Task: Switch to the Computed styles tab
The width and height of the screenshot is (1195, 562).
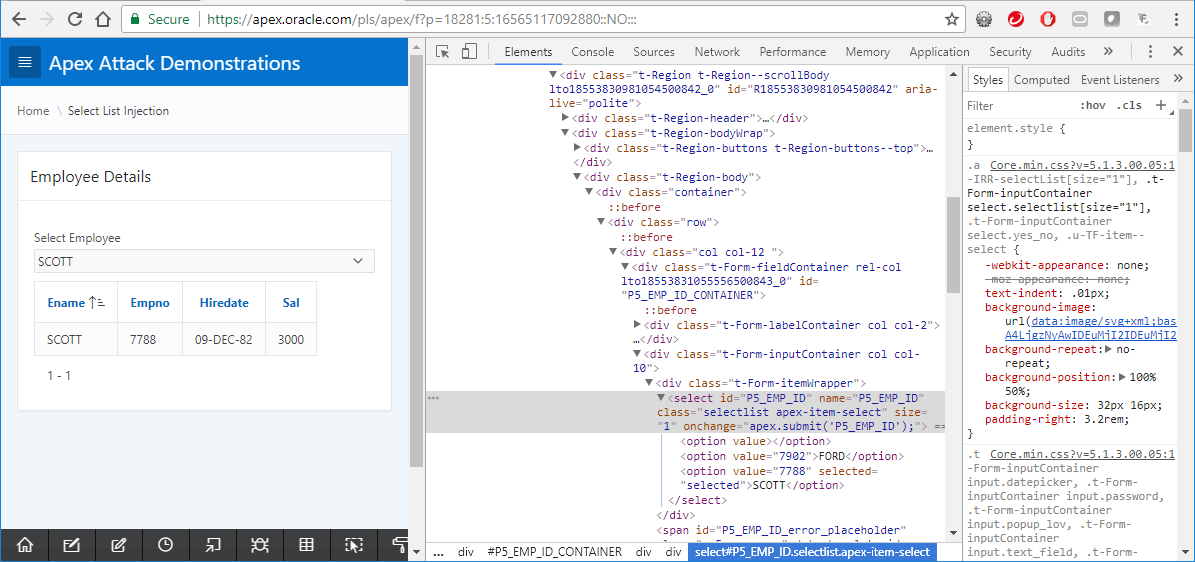Action: click(x=1042, y=79)
